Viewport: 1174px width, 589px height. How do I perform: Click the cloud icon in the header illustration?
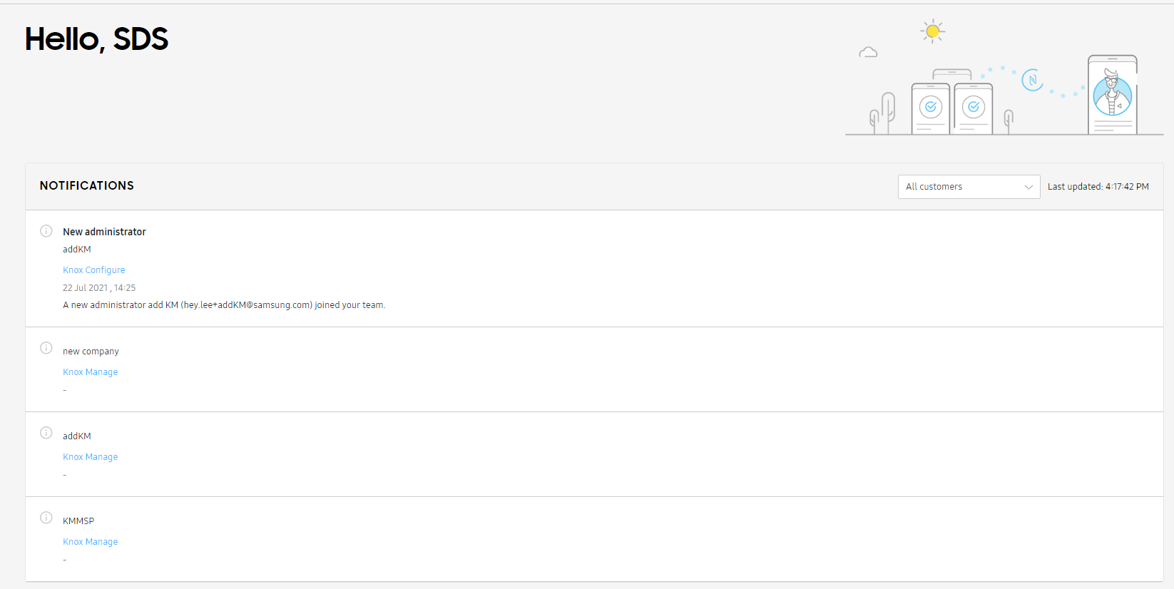point(868,52)
